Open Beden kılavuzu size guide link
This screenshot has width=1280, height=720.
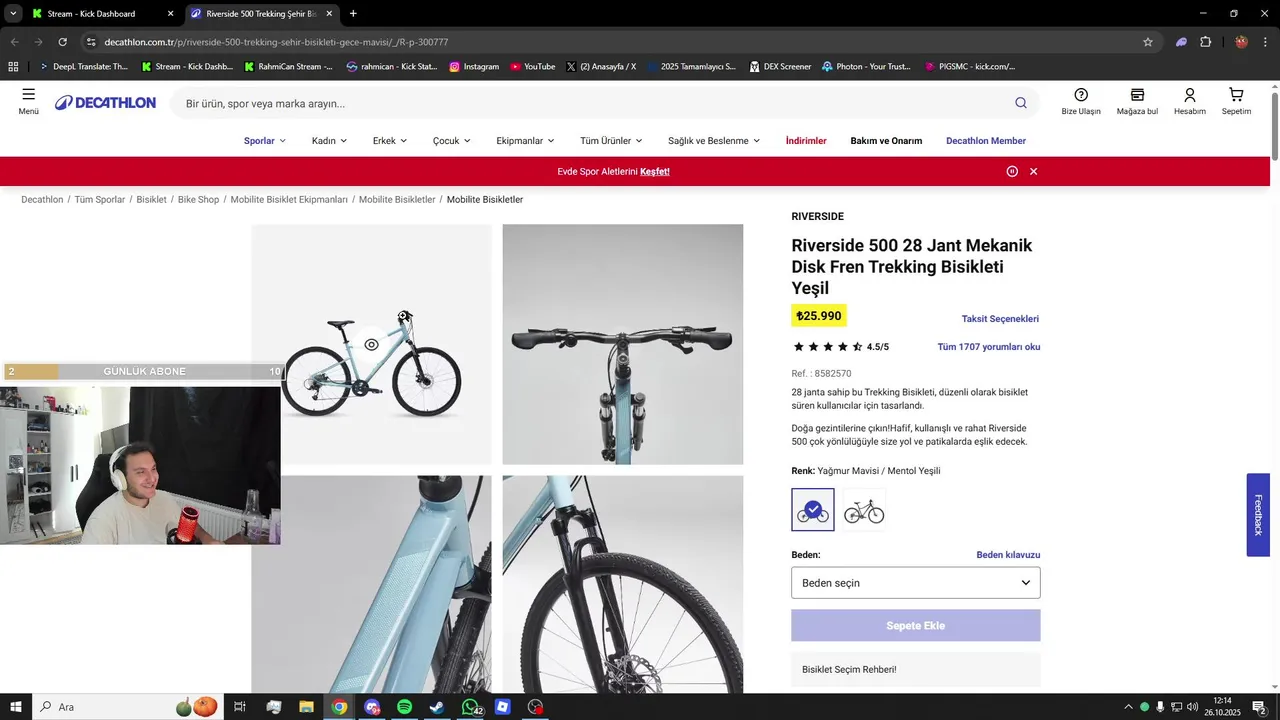click(1008, 555)
